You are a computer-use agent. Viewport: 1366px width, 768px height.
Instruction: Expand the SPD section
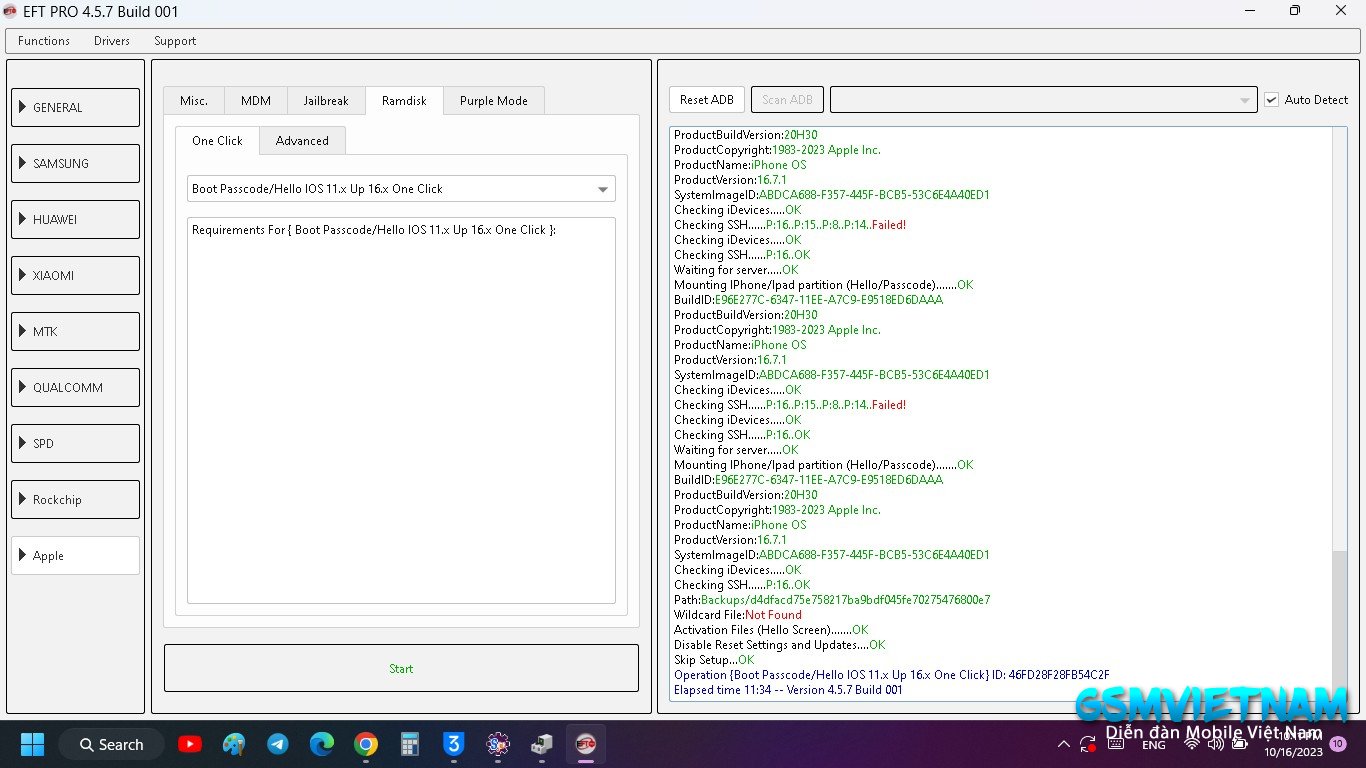click(x=76, y=443)
